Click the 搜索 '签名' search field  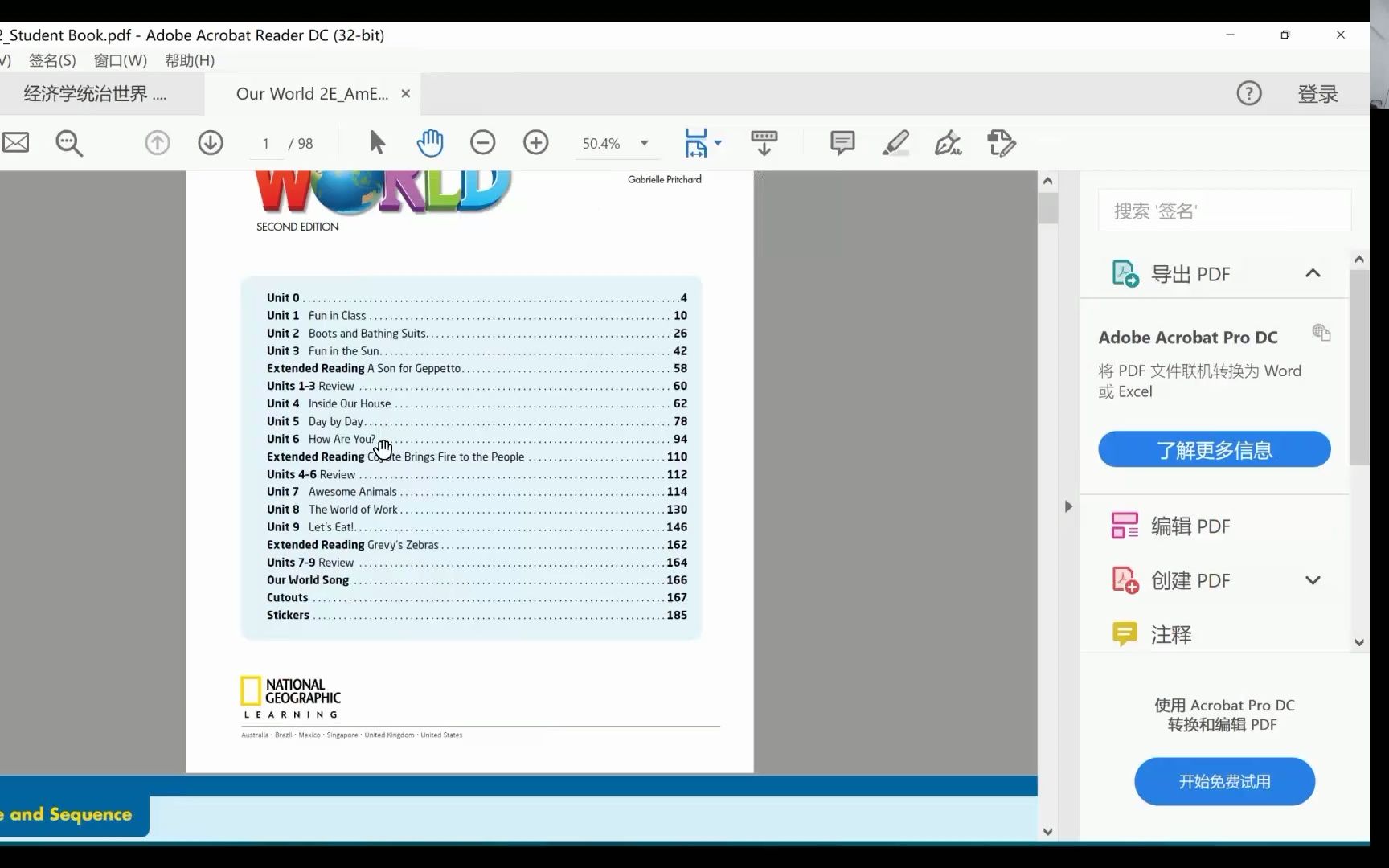pyautogui.click(x=1224, y=211)
